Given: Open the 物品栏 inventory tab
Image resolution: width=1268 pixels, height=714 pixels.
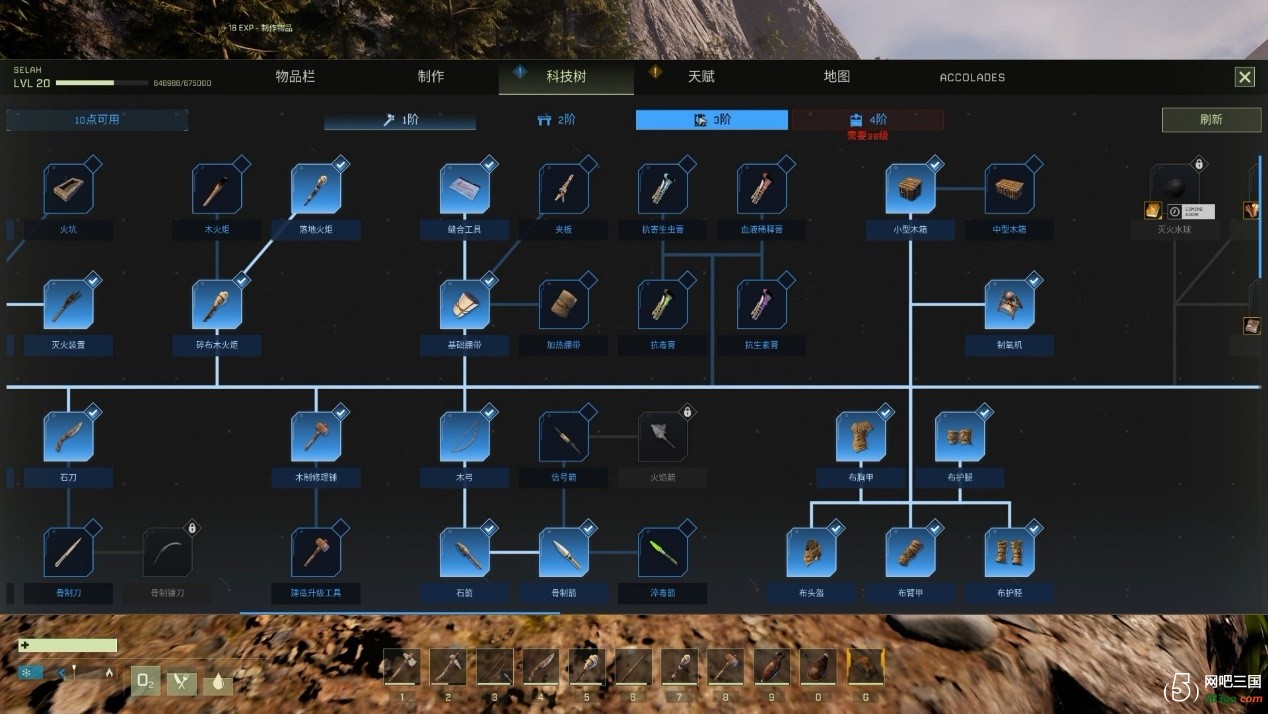Looking at the screenshot, I should coord(295,77).
